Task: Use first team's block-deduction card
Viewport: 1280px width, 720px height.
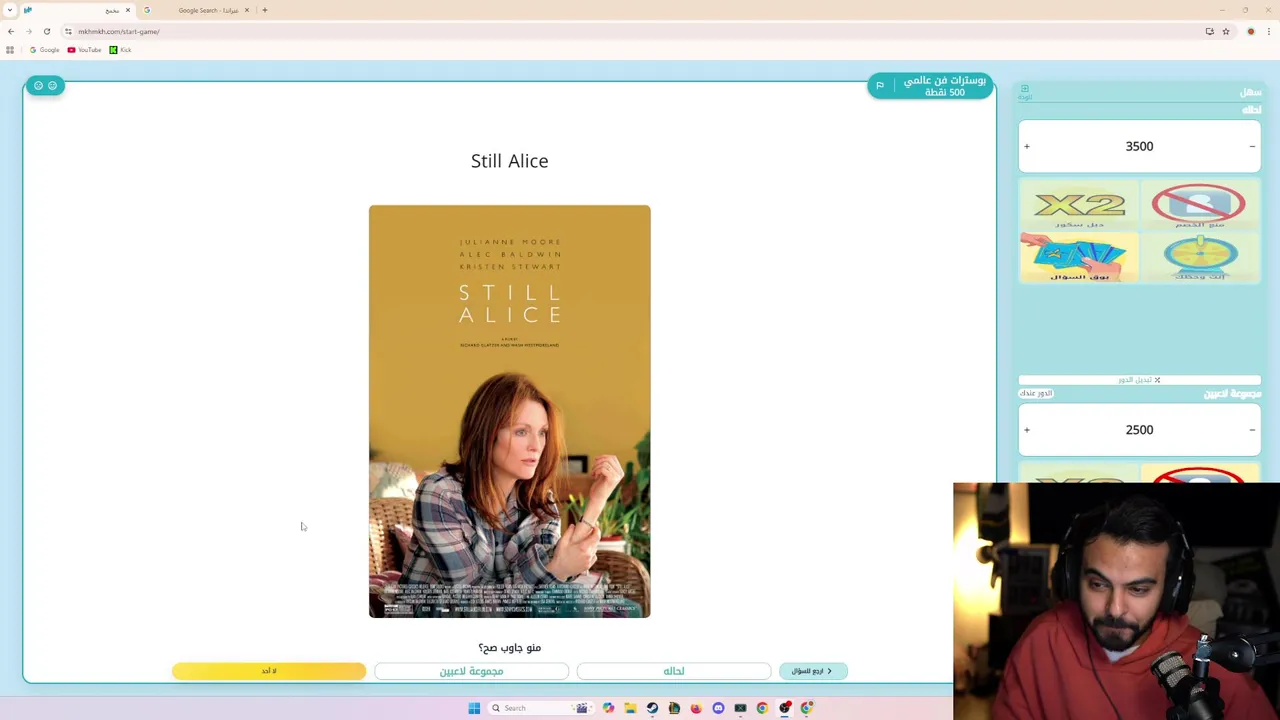Action: point(1199,207)
